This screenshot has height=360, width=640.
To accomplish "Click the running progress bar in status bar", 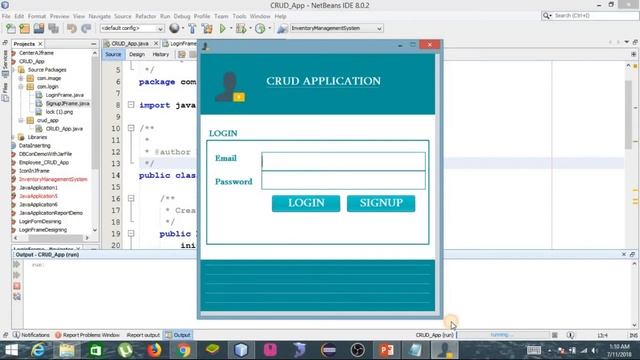I will click(x=503, y=335).
